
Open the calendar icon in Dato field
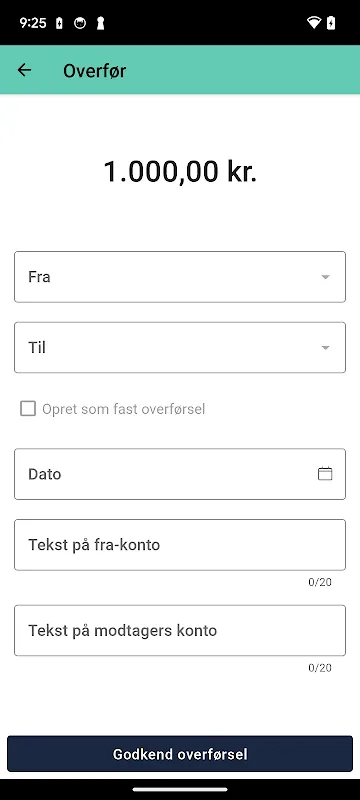tap(325, 473)
